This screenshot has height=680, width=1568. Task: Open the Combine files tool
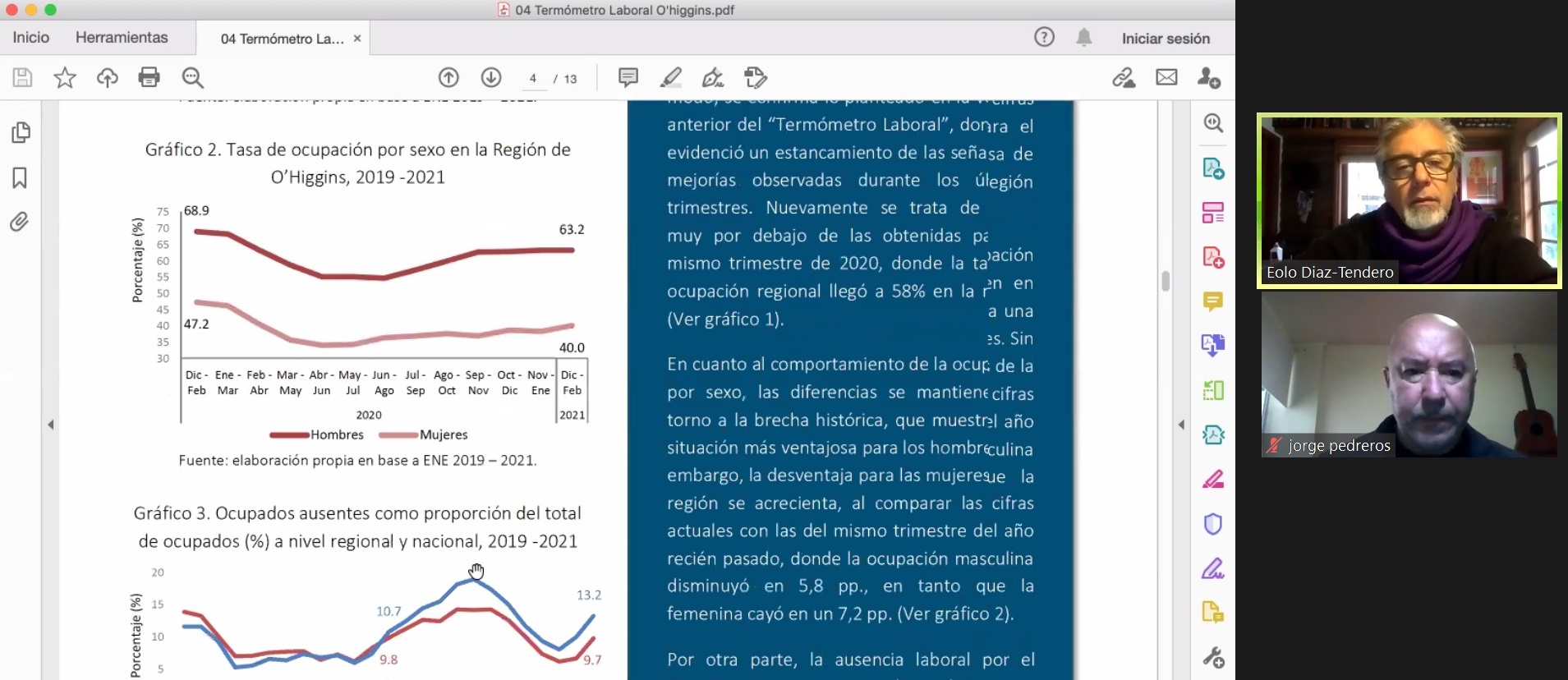tap(1213, 346)
